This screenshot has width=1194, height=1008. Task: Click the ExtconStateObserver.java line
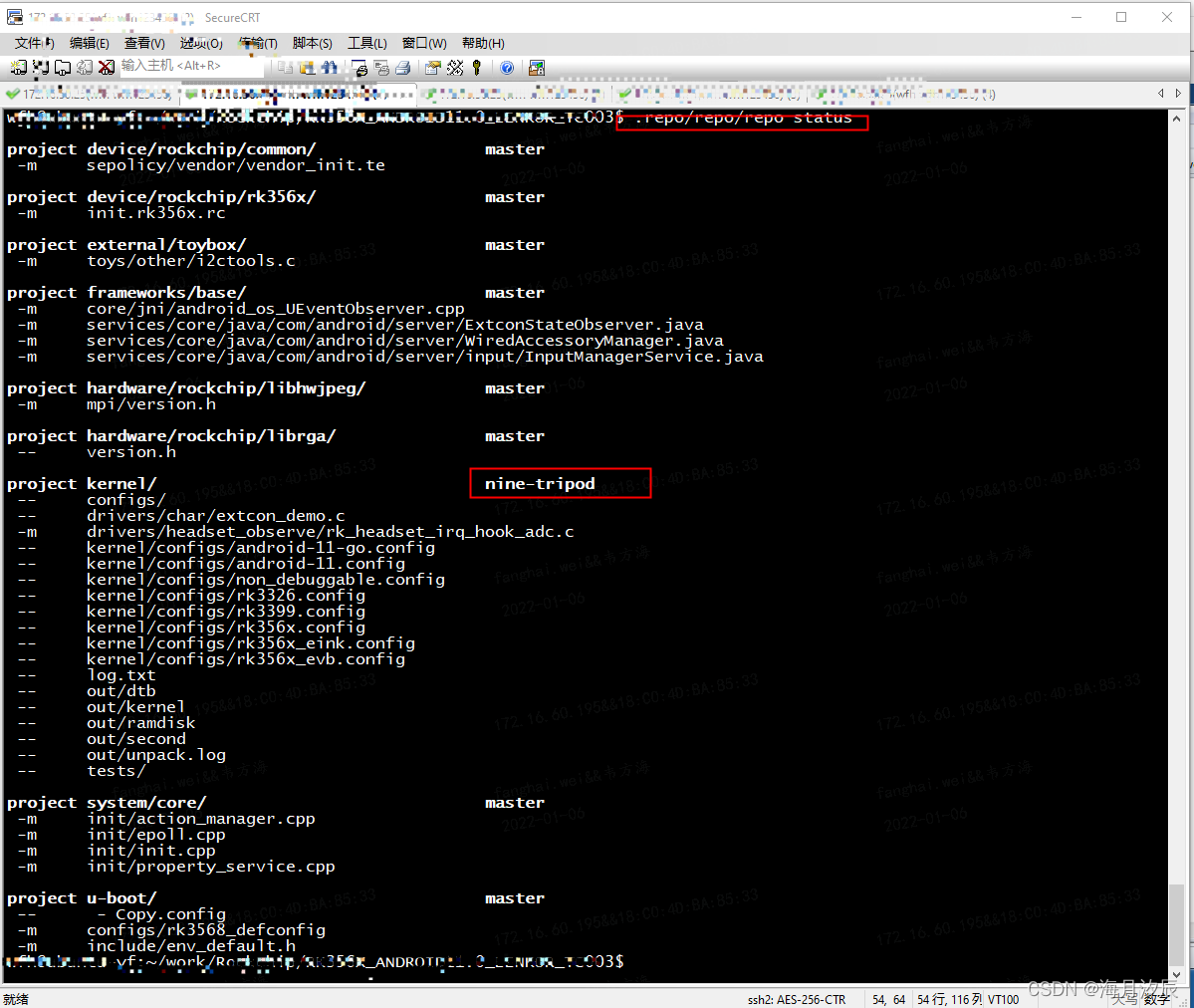click(x=394, y=326)
